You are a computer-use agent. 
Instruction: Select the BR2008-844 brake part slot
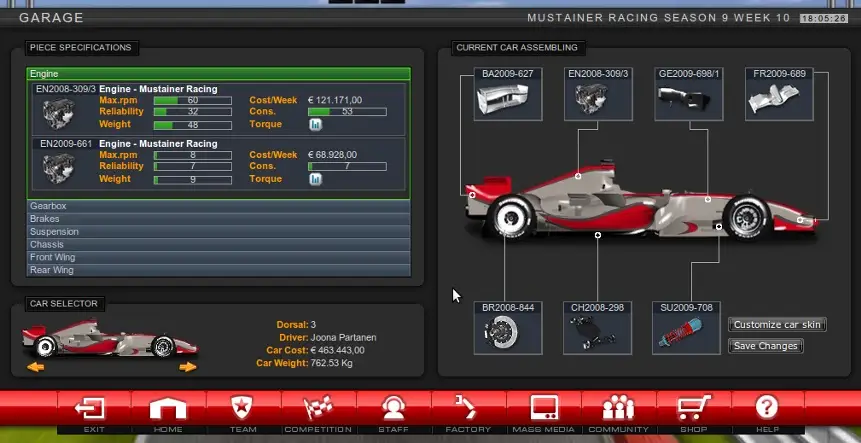[x=508, y=328]
